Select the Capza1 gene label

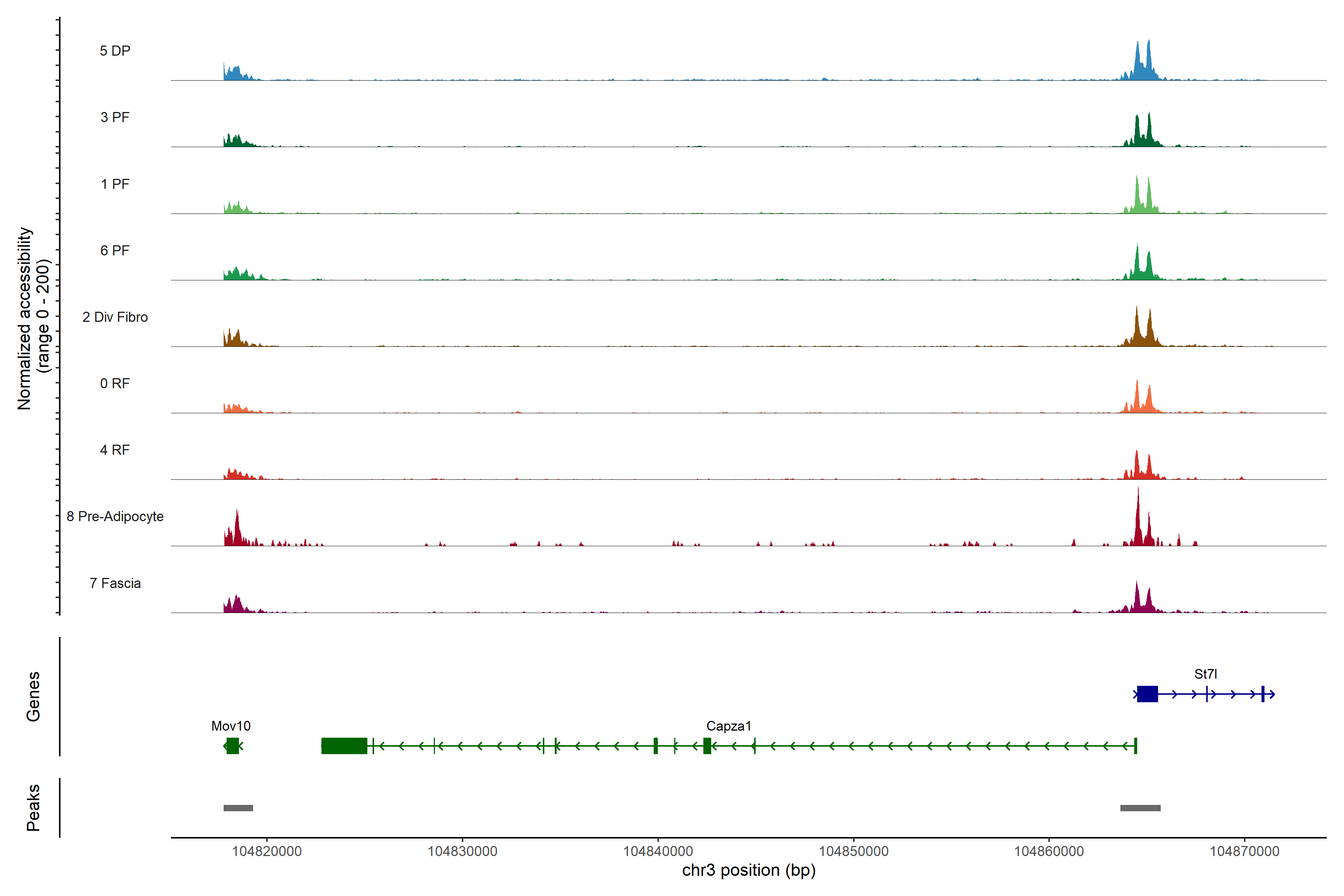pos(729,726)
